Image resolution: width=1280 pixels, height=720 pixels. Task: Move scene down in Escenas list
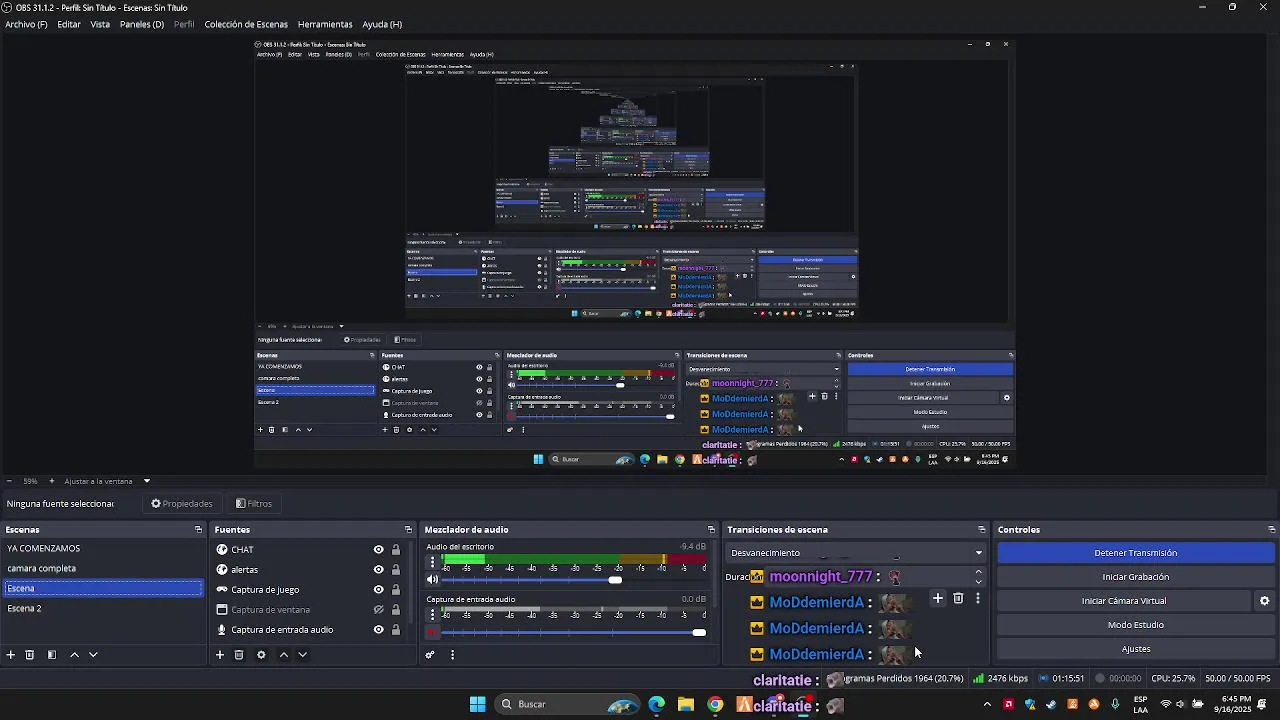[x=93, y=655]
